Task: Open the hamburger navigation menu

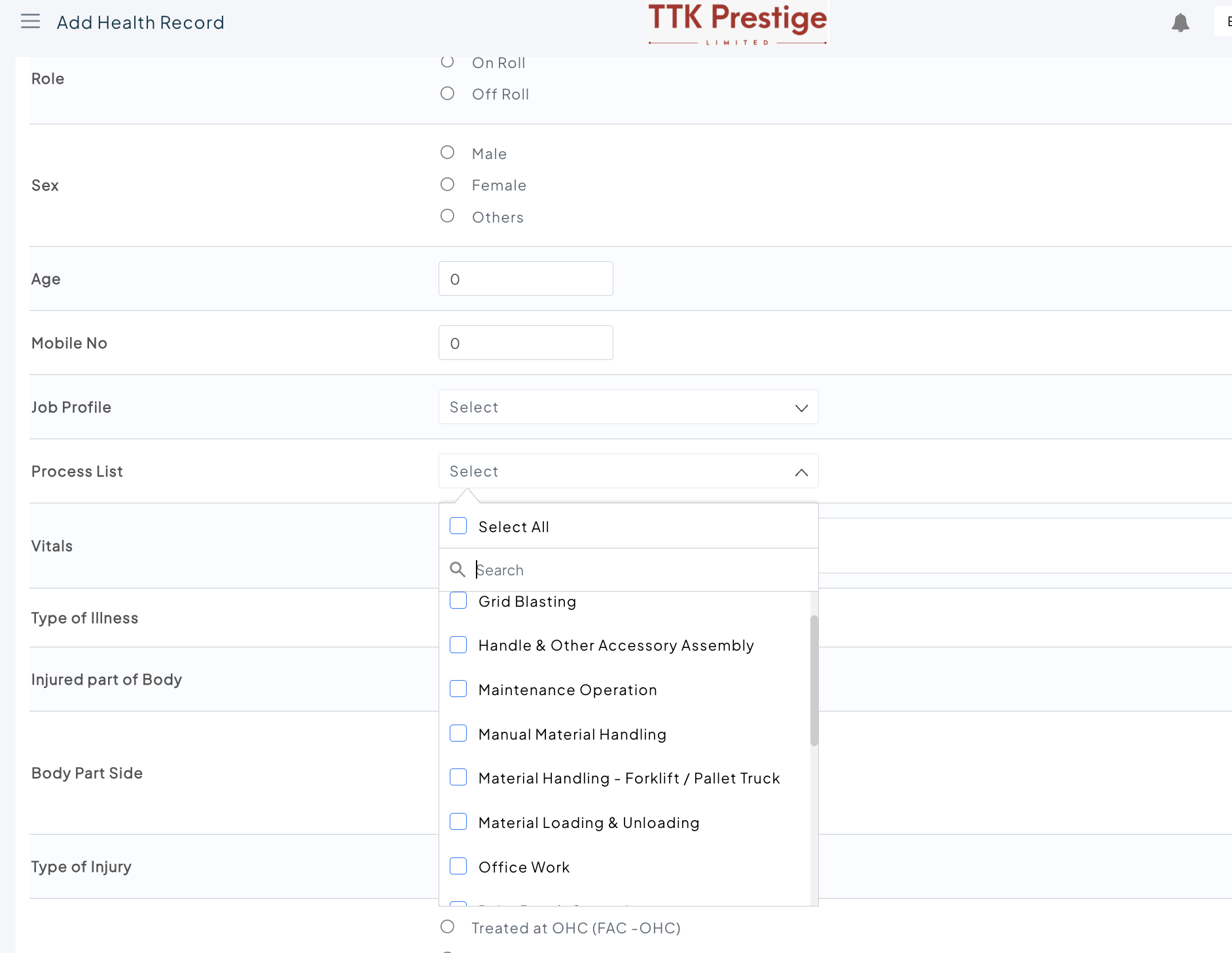Action: [30, 22]
